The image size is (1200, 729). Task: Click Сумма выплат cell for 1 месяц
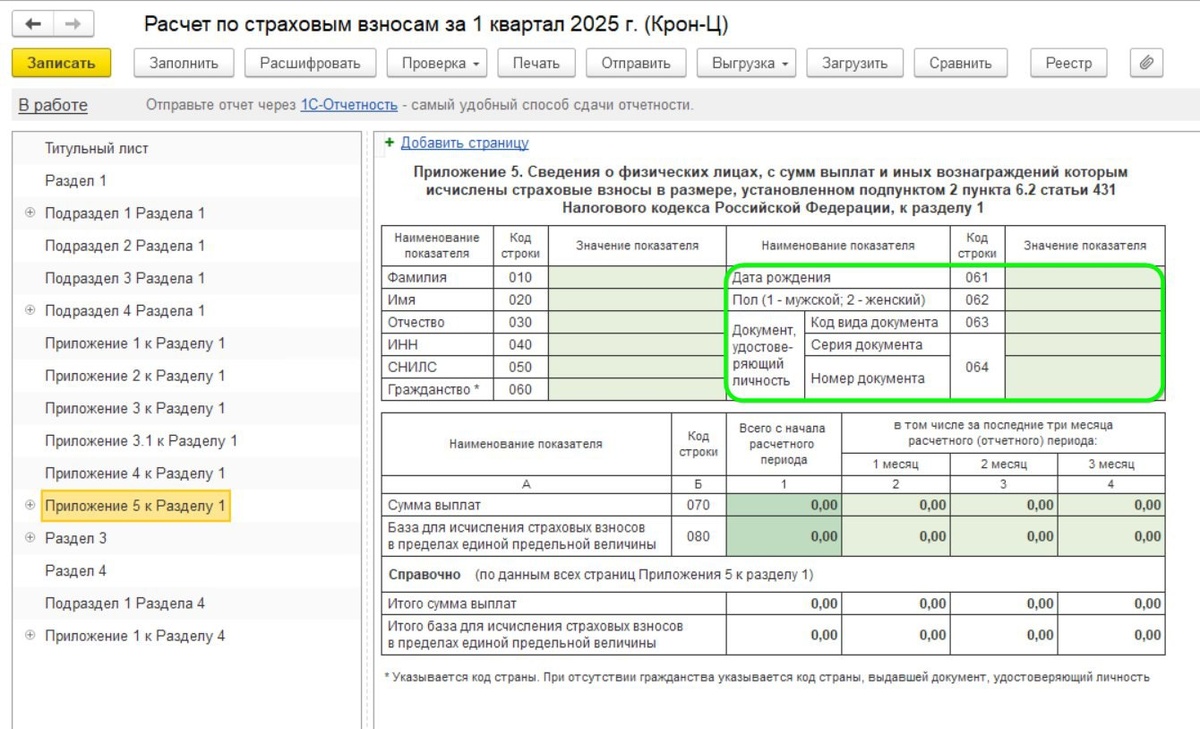tap(896, 505)
